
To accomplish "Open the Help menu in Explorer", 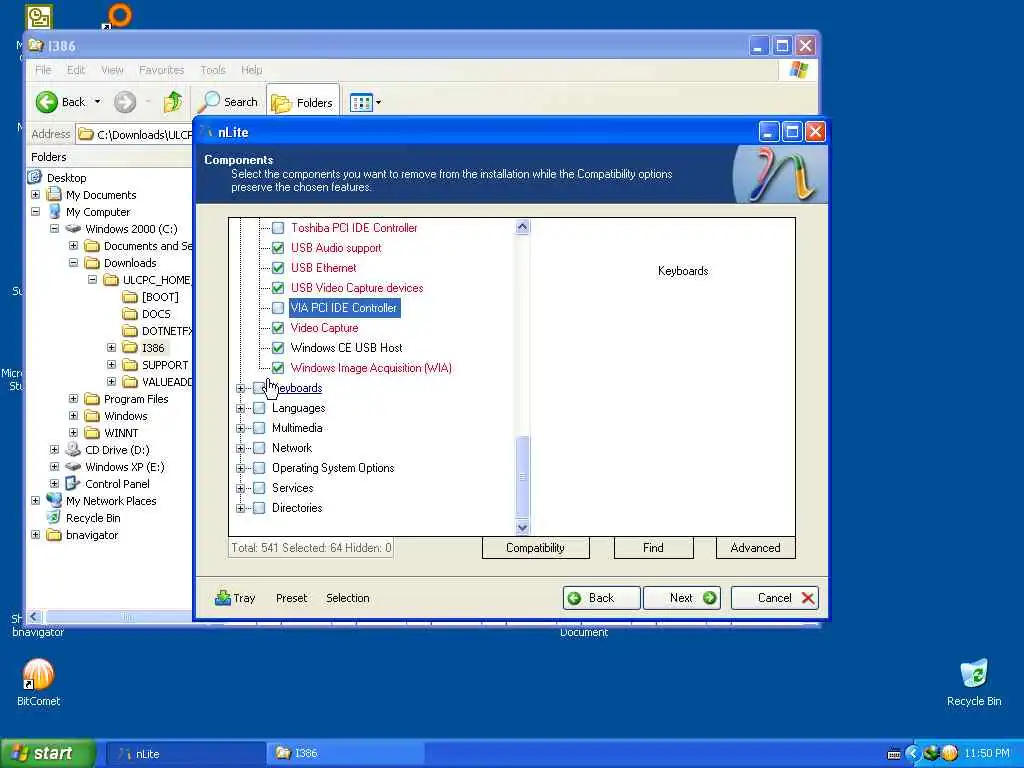I will click(251, 70).
